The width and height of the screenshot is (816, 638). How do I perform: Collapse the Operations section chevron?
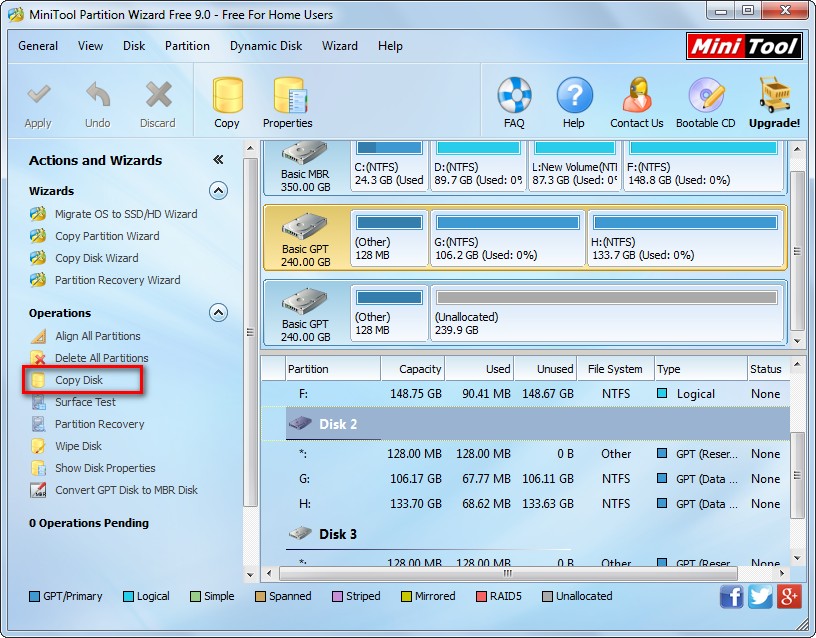(x=218, y=312)
